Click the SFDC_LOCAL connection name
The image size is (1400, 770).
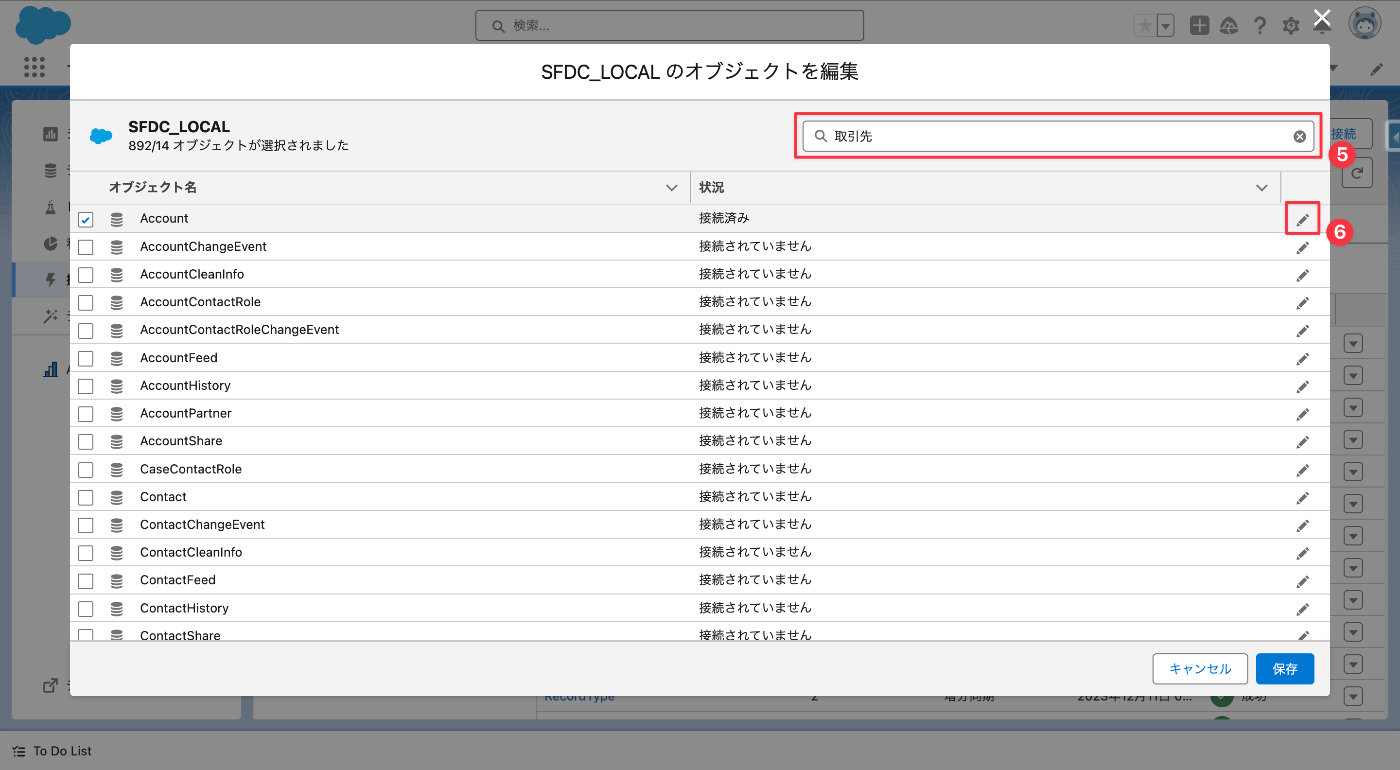179,127
